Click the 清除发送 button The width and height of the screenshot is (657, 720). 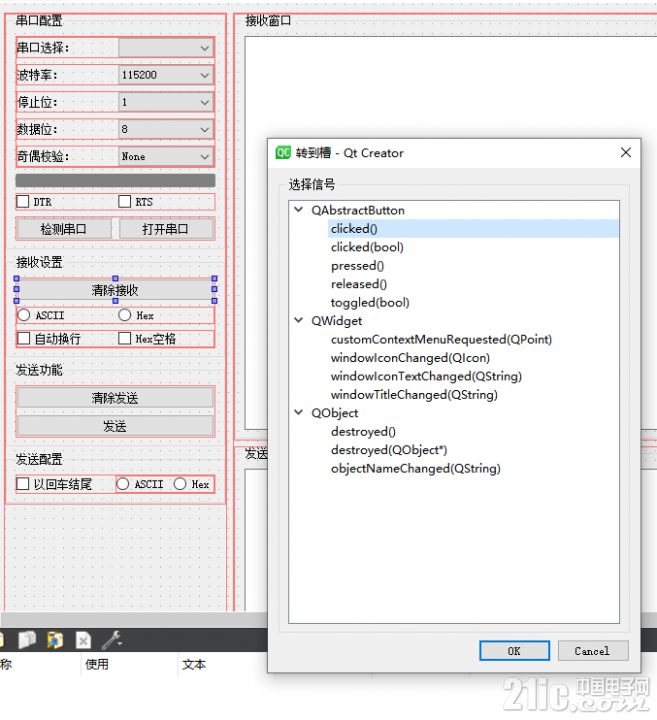coord(115,398)
